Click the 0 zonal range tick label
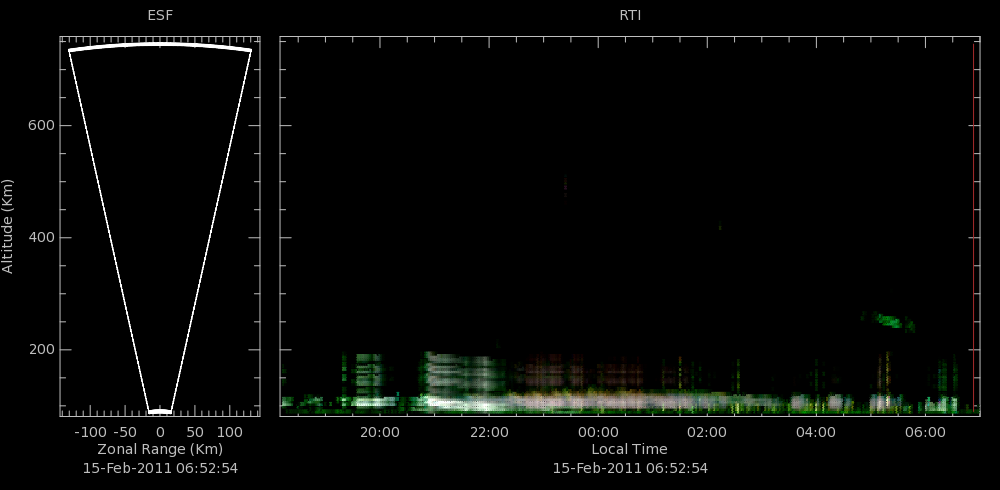Image resolution: width=1000 pixels, height=490 pixels. [160, 432]
